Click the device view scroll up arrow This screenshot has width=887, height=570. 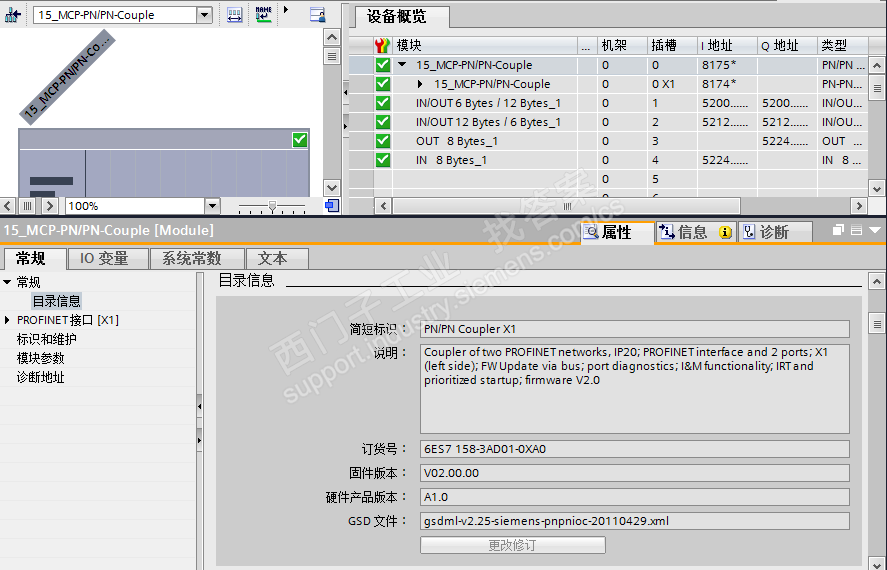pos(332,37)
